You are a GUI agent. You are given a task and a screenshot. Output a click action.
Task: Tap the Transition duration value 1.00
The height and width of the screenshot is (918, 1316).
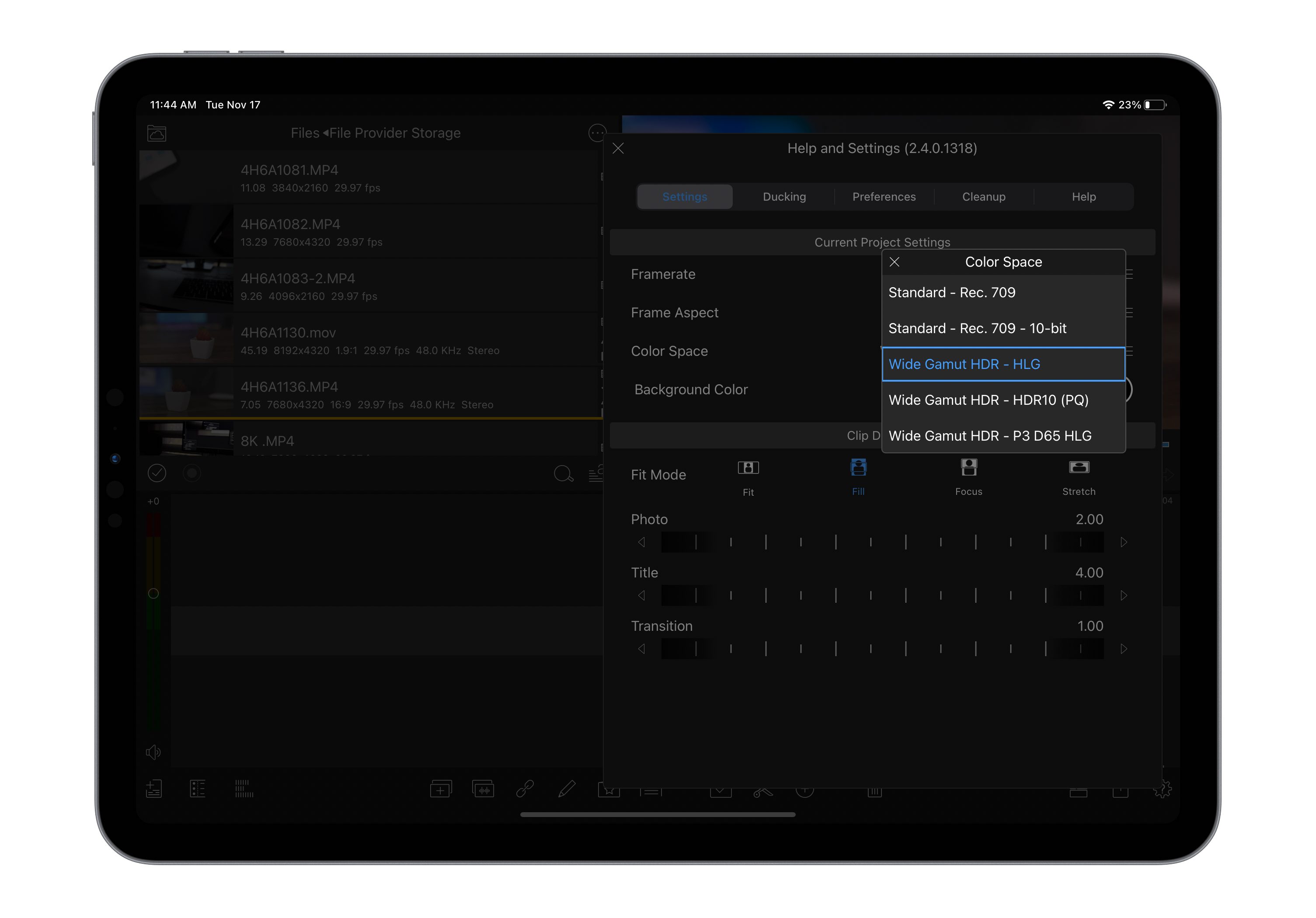coord(1090,626)
